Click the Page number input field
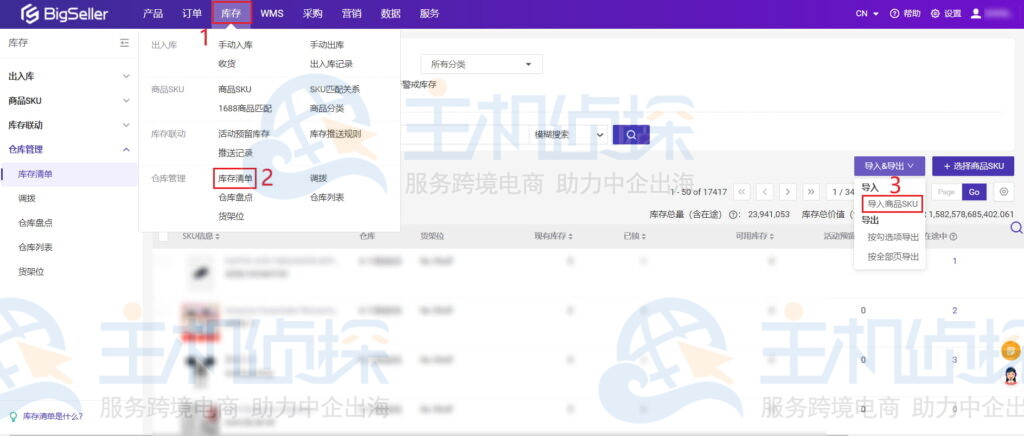Image resolution: width=1024 pixels, height=436 pixels. coord(946,192)
